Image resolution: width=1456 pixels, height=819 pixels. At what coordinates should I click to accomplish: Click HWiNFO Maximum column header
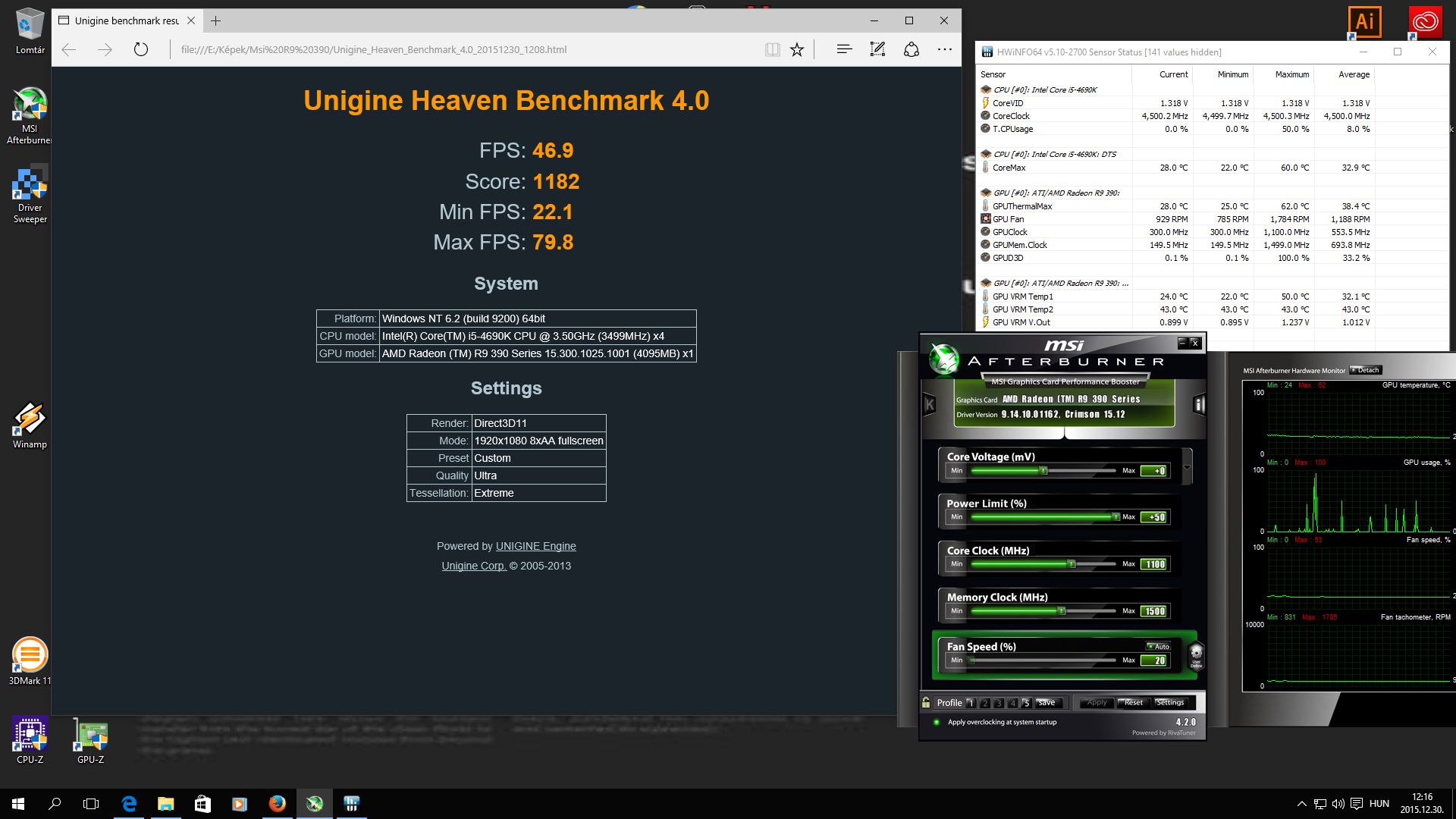1283,74
